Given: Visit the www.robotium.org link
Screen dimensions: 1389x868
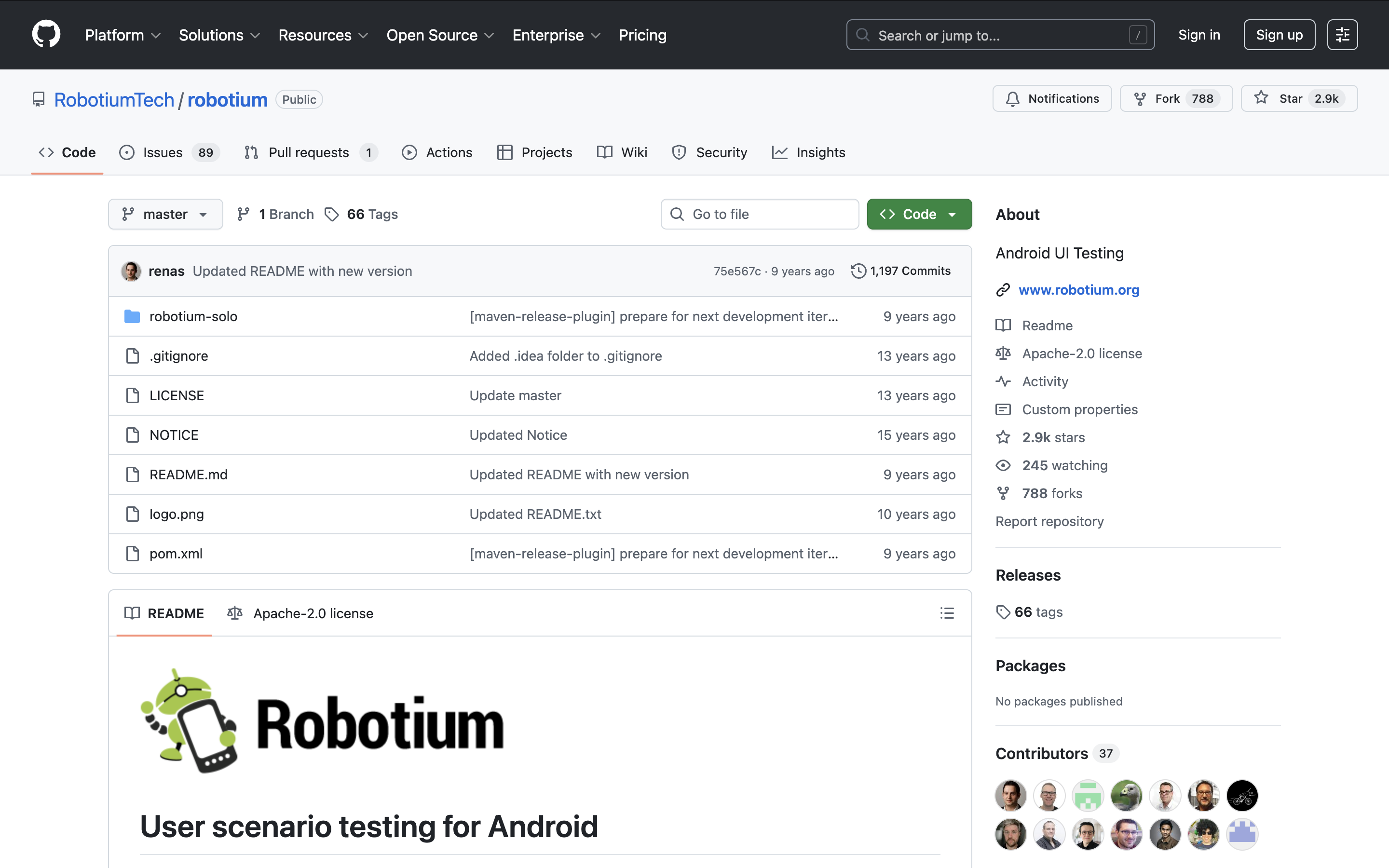Looking at the screenshot, I should [1078, 289].
